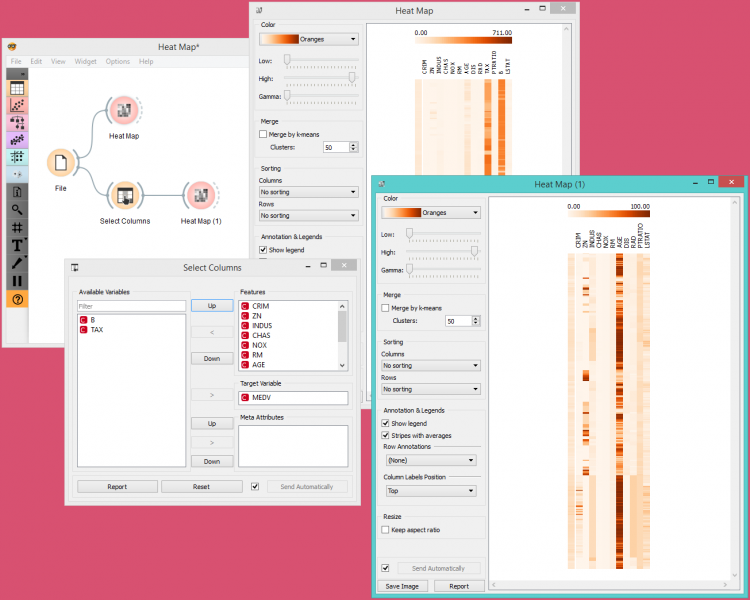
Task: Select the Select Columns widget node on canvas
Action: tap(125, 195)
